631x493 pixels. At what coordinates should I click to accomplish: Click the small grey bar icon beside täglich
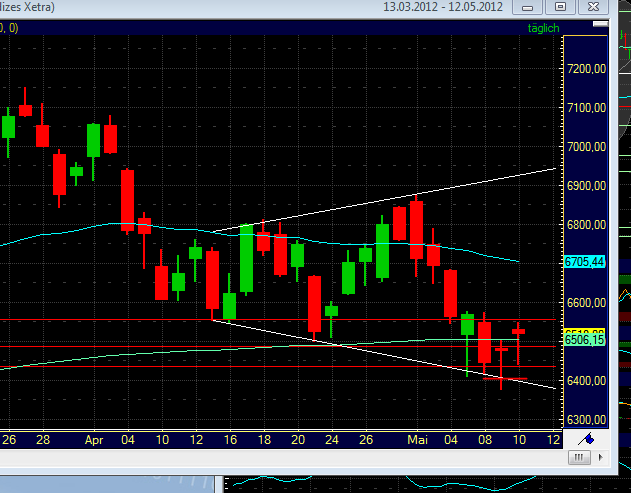[600, 24]
